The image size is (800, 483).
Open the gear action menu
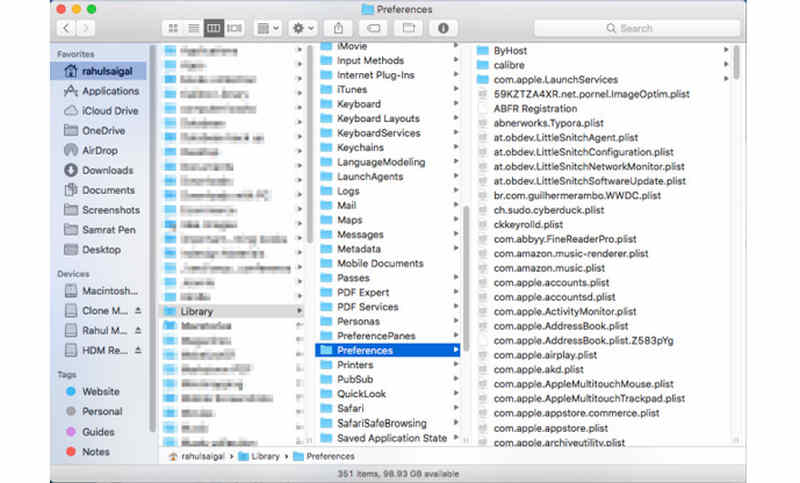[303, 28]
